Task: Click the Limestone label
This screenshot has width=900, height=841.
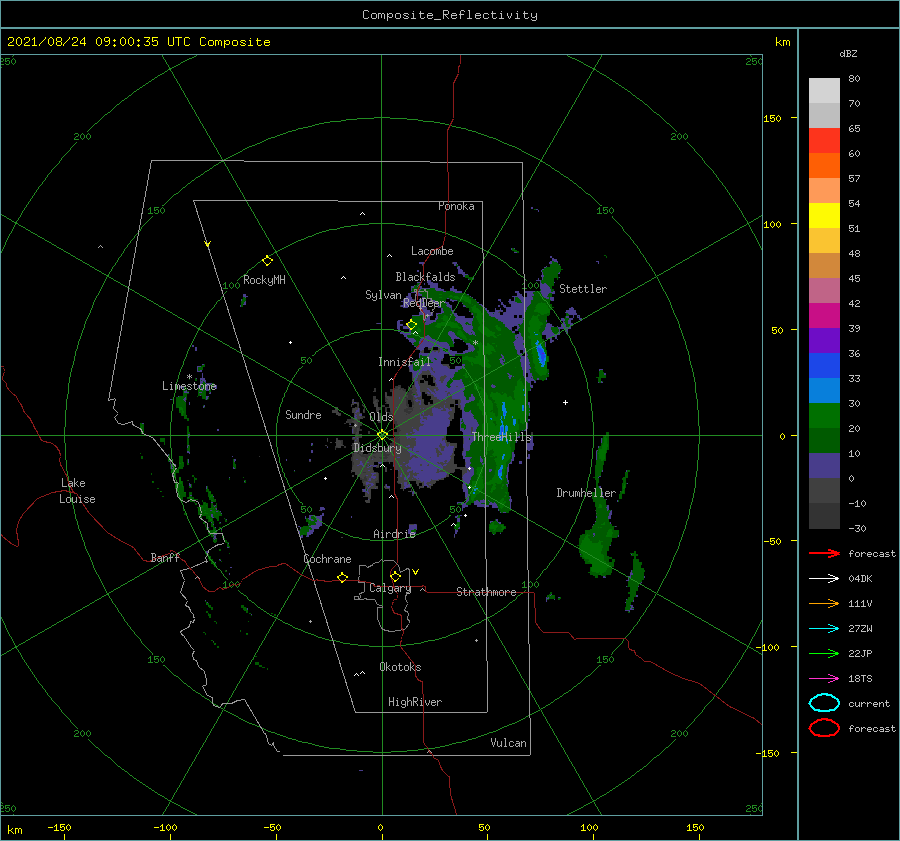Action: (189, 386)
